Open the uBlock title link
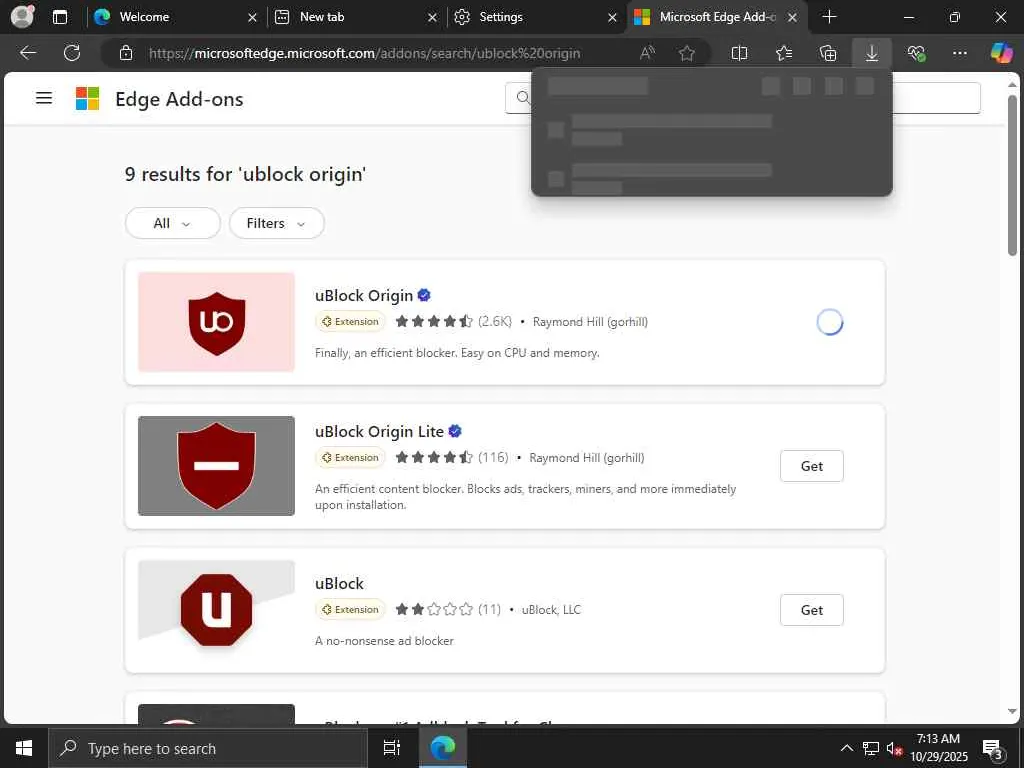The height and width of the screenshot is (768, 1024). [x=339, y=584]
